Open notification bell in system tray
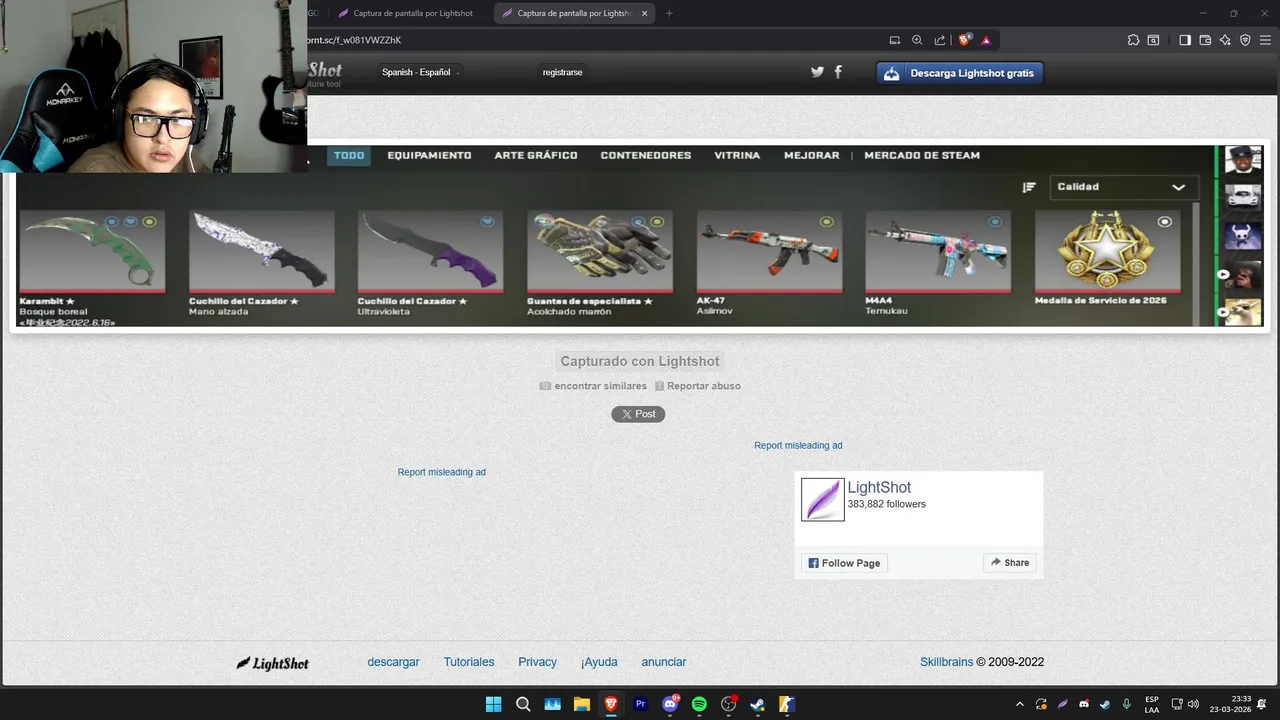This screenshot has width=1280, height=720. coord(1262,704)
